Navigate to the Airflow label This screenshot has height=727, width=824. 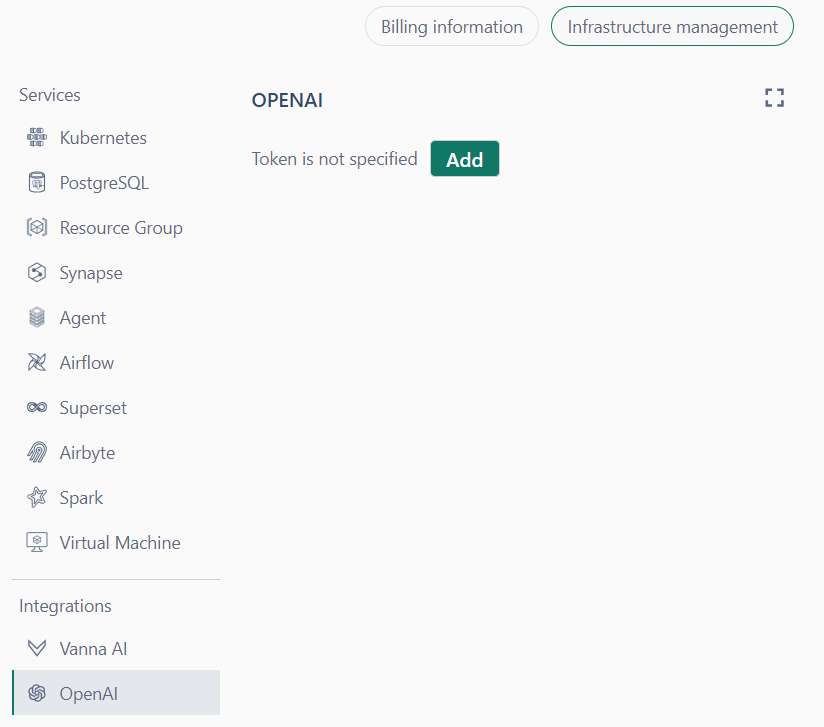[x=87, y=363]
